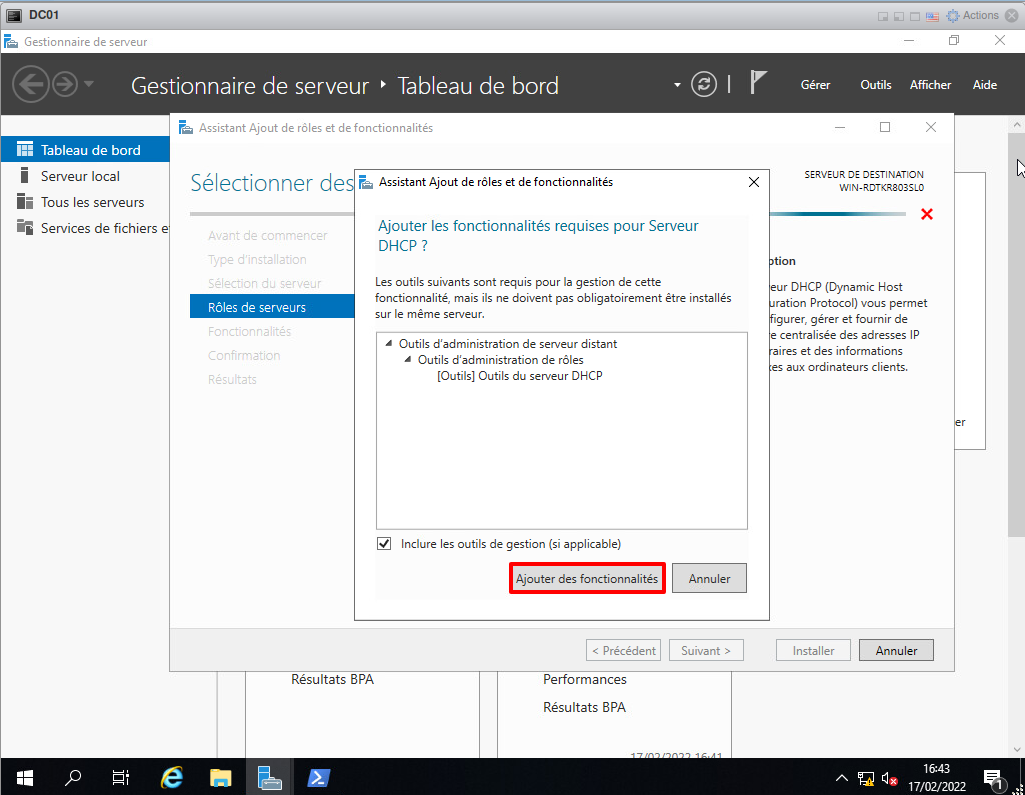
Task: Click Ajouter des fonctionnalités button
Action: pos(587,579)
